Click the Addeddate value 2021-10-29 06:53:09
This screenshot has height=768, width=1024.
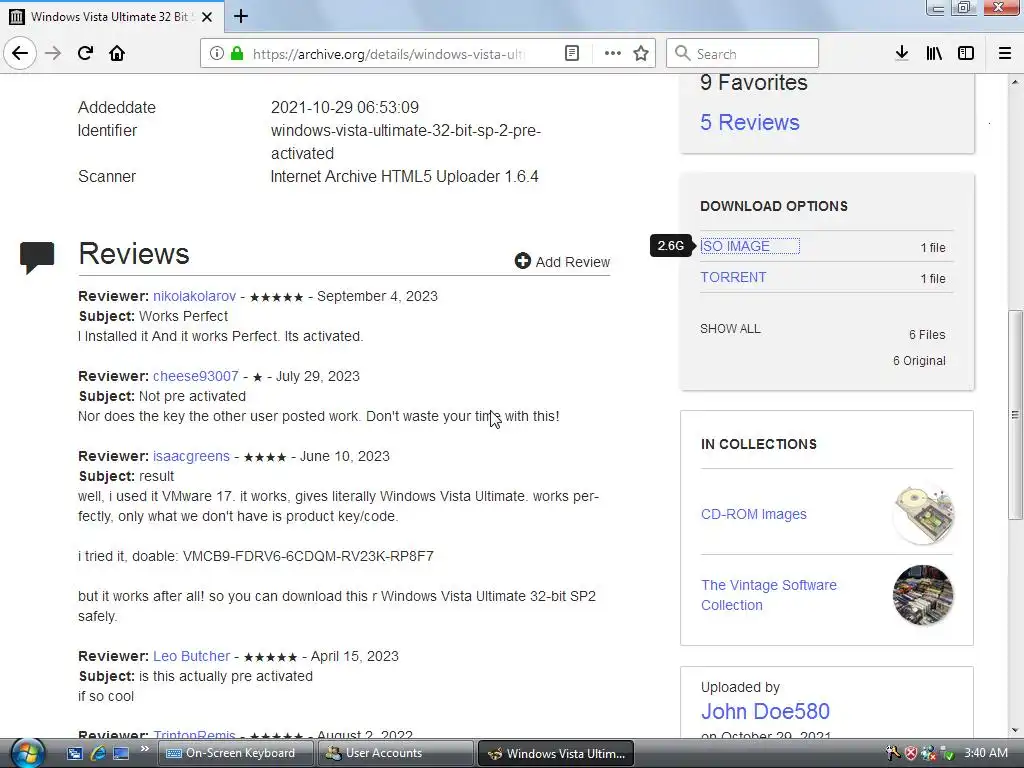click(x=345, y=107)
